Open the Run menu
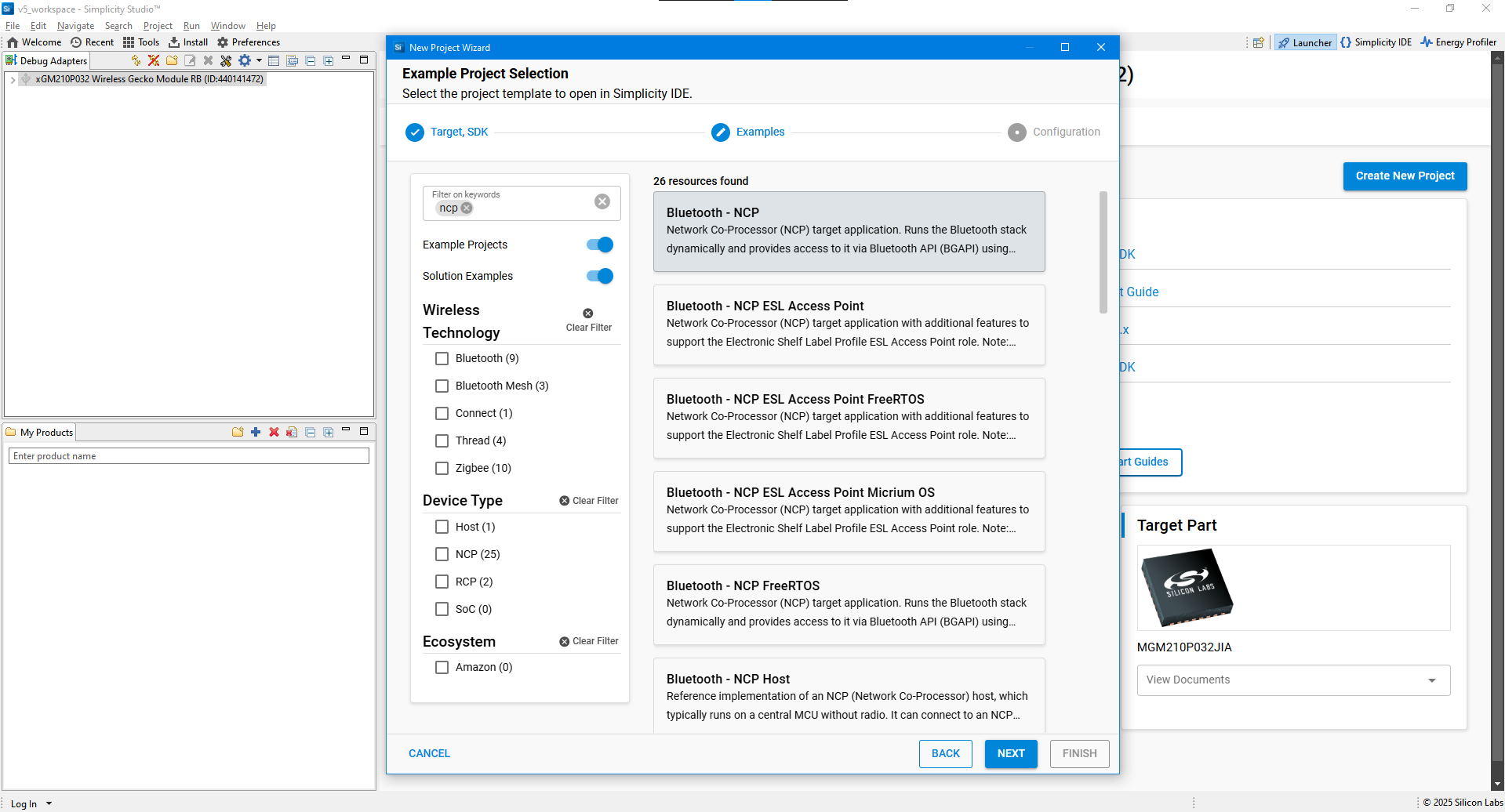1505x812 pixels. point(191,26)
